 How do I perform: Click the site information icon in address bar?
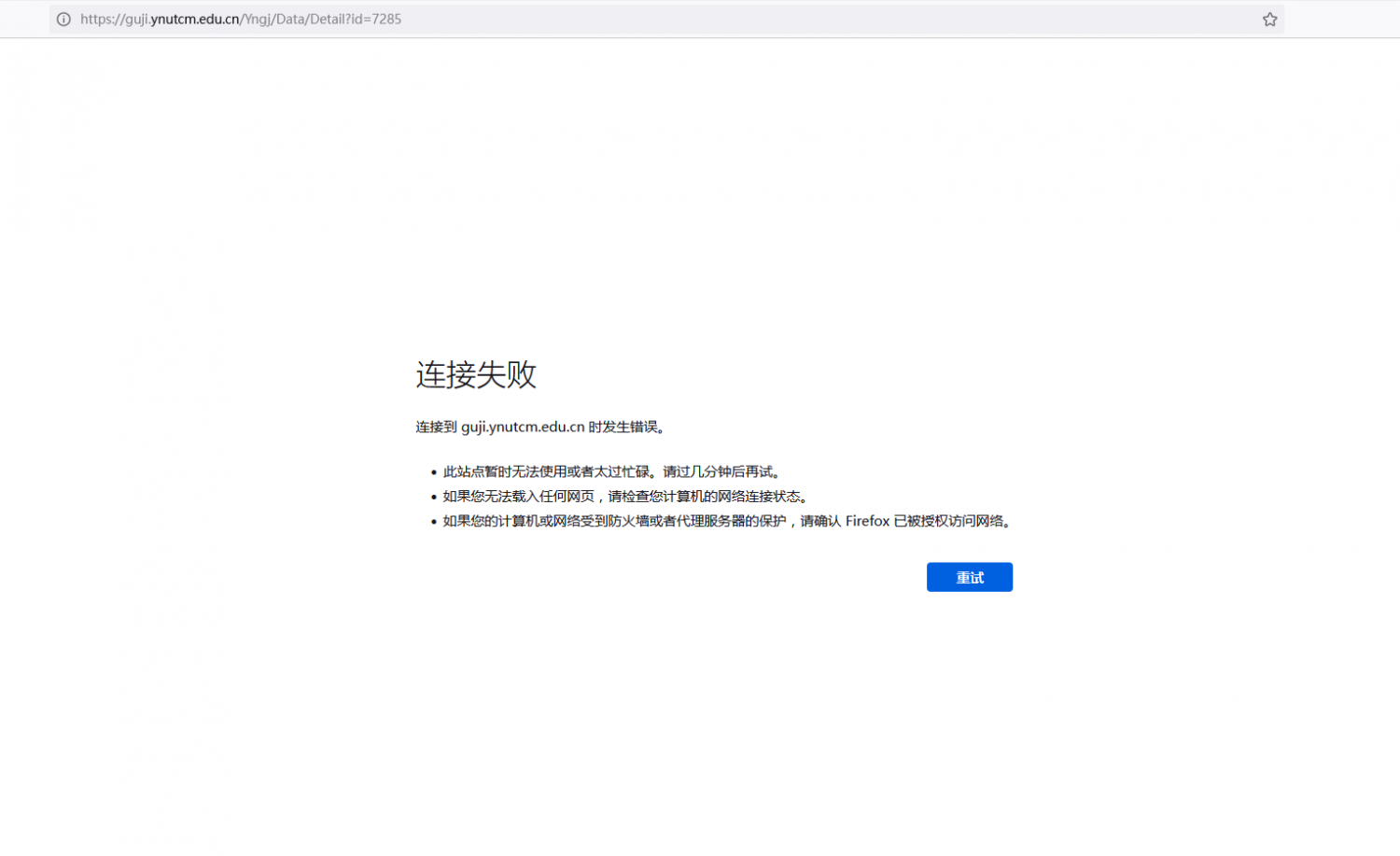(63, 19)
